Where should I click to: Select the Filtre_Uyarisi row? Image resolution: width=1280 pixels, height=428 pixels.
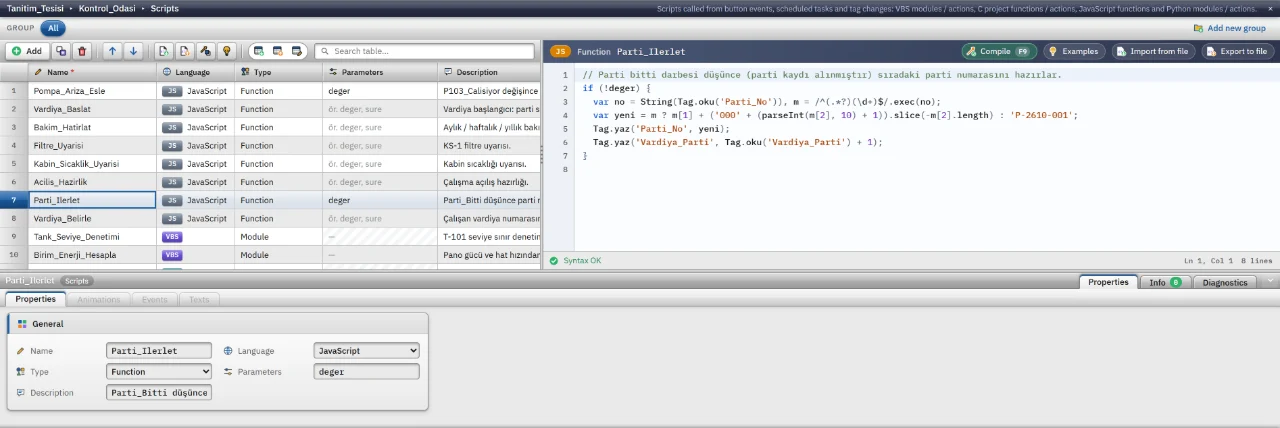(270, 145)
